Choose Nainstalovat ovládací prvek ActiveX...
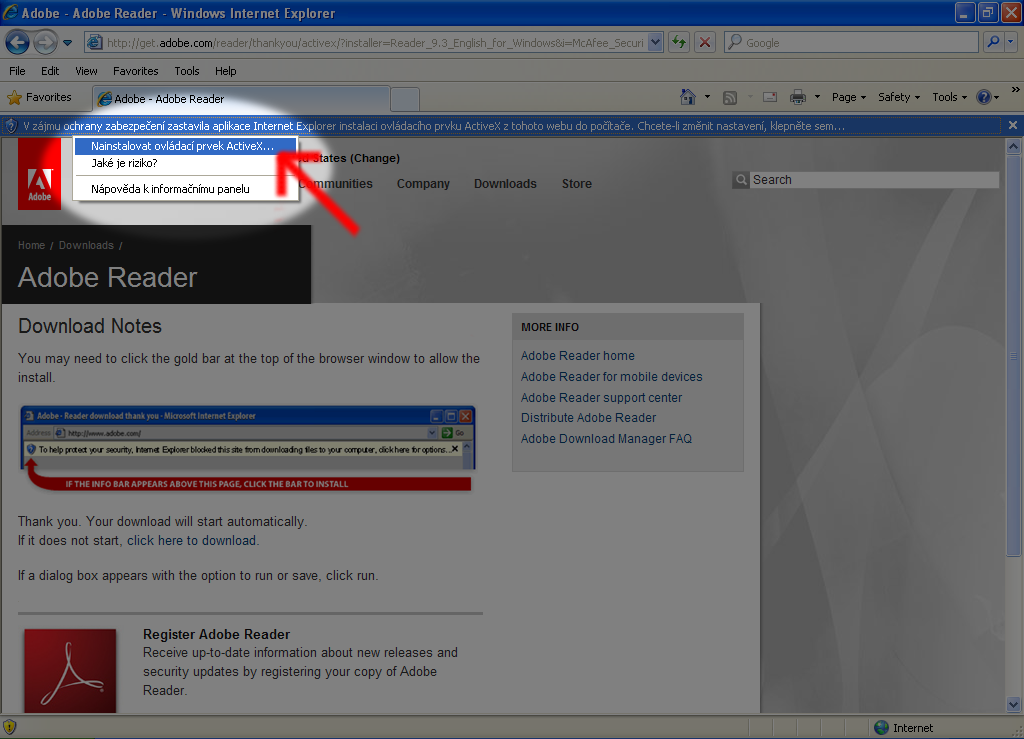Viewport: 1024px width, 739px height. click(185, 146)
